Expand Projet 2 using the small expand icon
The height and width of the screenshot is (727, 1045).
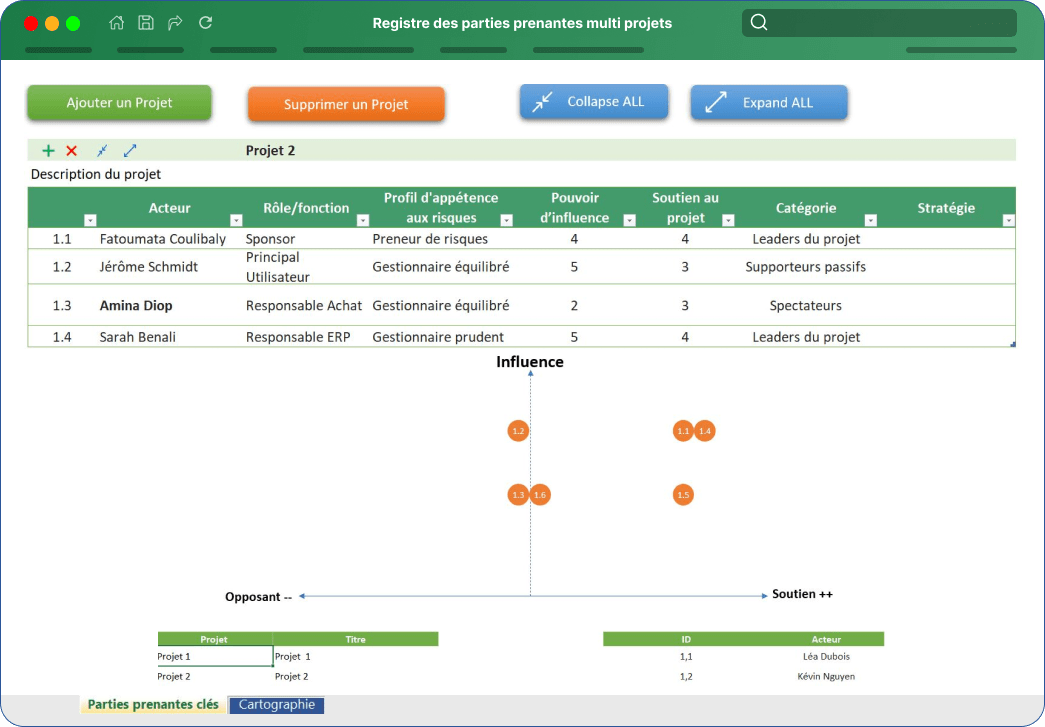click(x=130, y=151)
